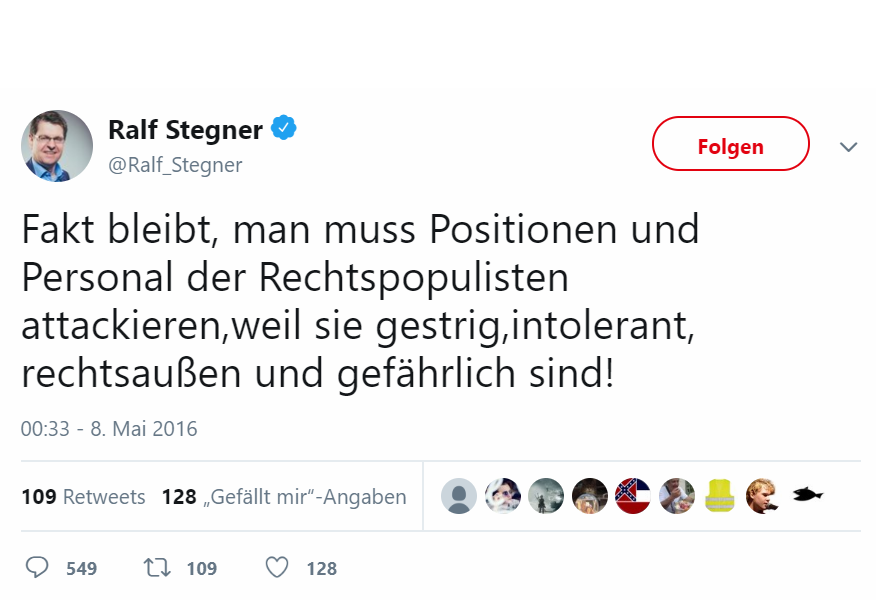876x600 pixels.
Task: Open the 00:33 - 8. Mai 2016 timestamp
Action: pyautogui.click(x=109, y=429)
